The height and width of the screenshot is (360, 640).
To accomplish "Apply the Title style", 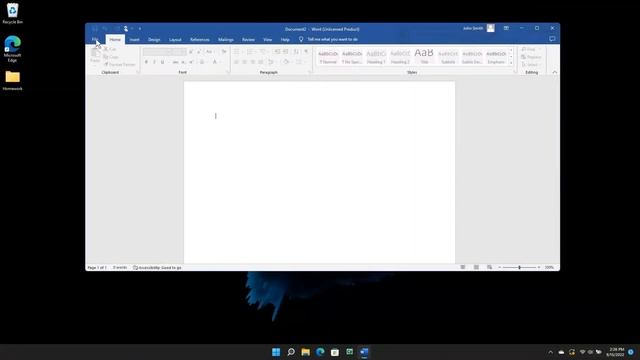I will click(424, 56).
